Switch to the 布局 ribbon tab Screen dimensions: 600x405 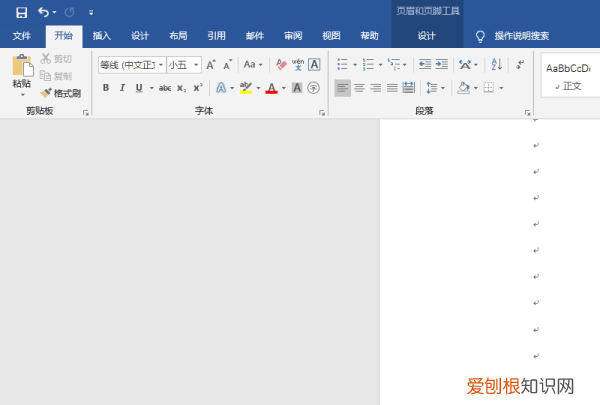(x=178, y=36)
